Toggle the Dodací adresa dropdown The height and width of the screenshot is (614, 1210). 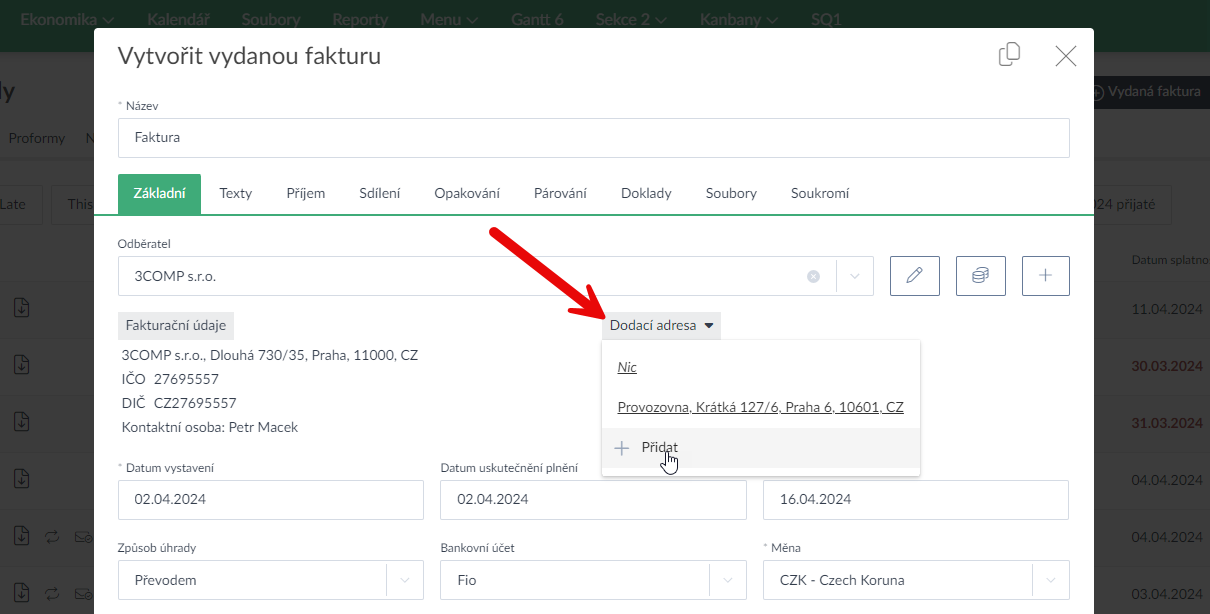661,325
